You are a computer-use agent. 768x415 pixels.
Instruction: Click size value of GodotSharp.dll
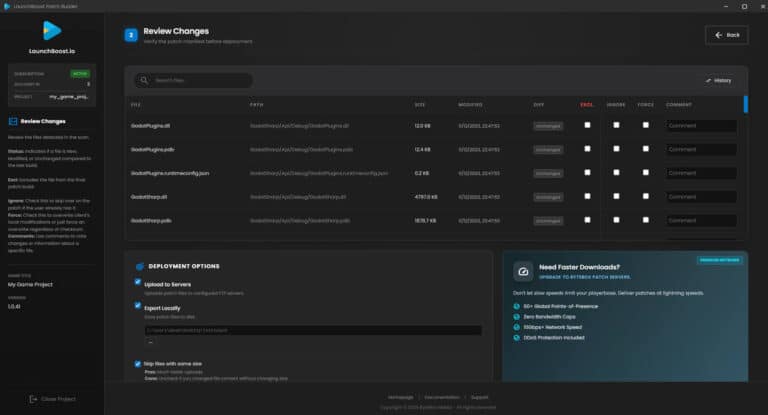[x=426, y=197]
